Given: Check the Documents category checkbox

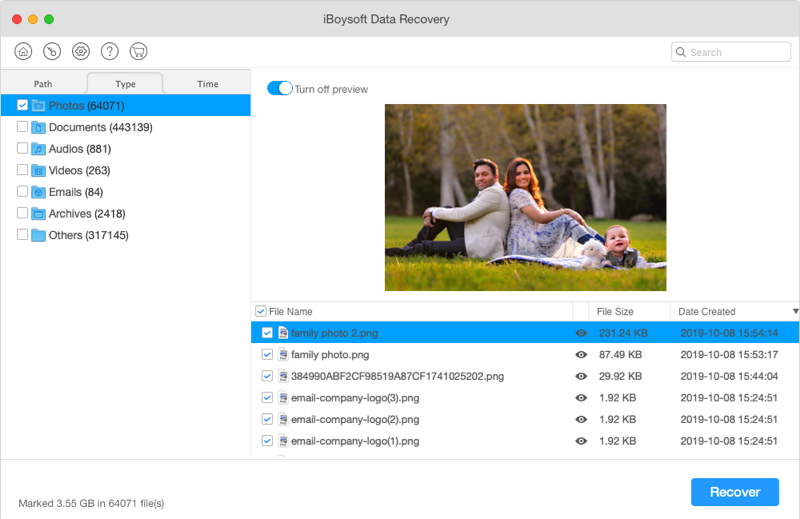Looking at the screenshot, I should tap(22, 127).
